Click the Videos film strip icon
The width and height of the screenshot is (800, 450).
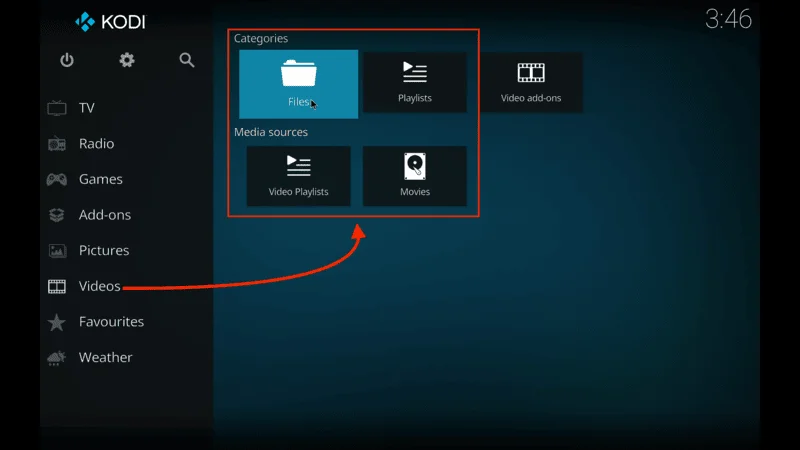[x=57, y=287]
